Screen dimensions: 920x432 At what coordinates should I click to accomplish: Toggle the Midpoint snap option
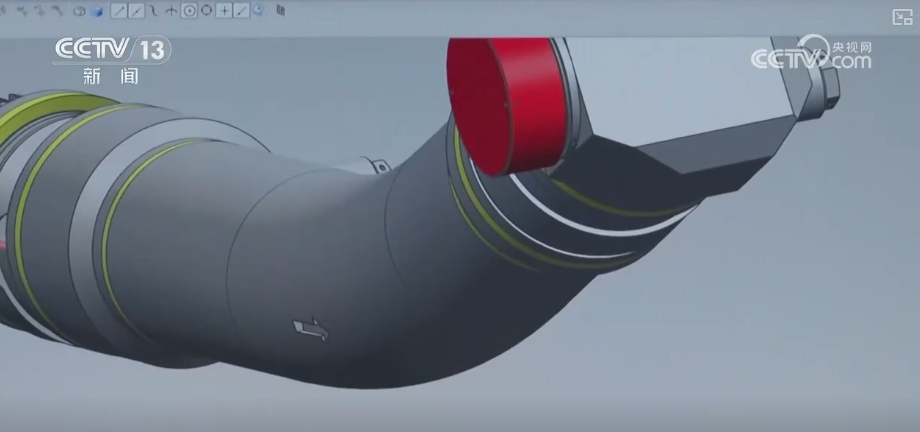(x=137, y=11)
